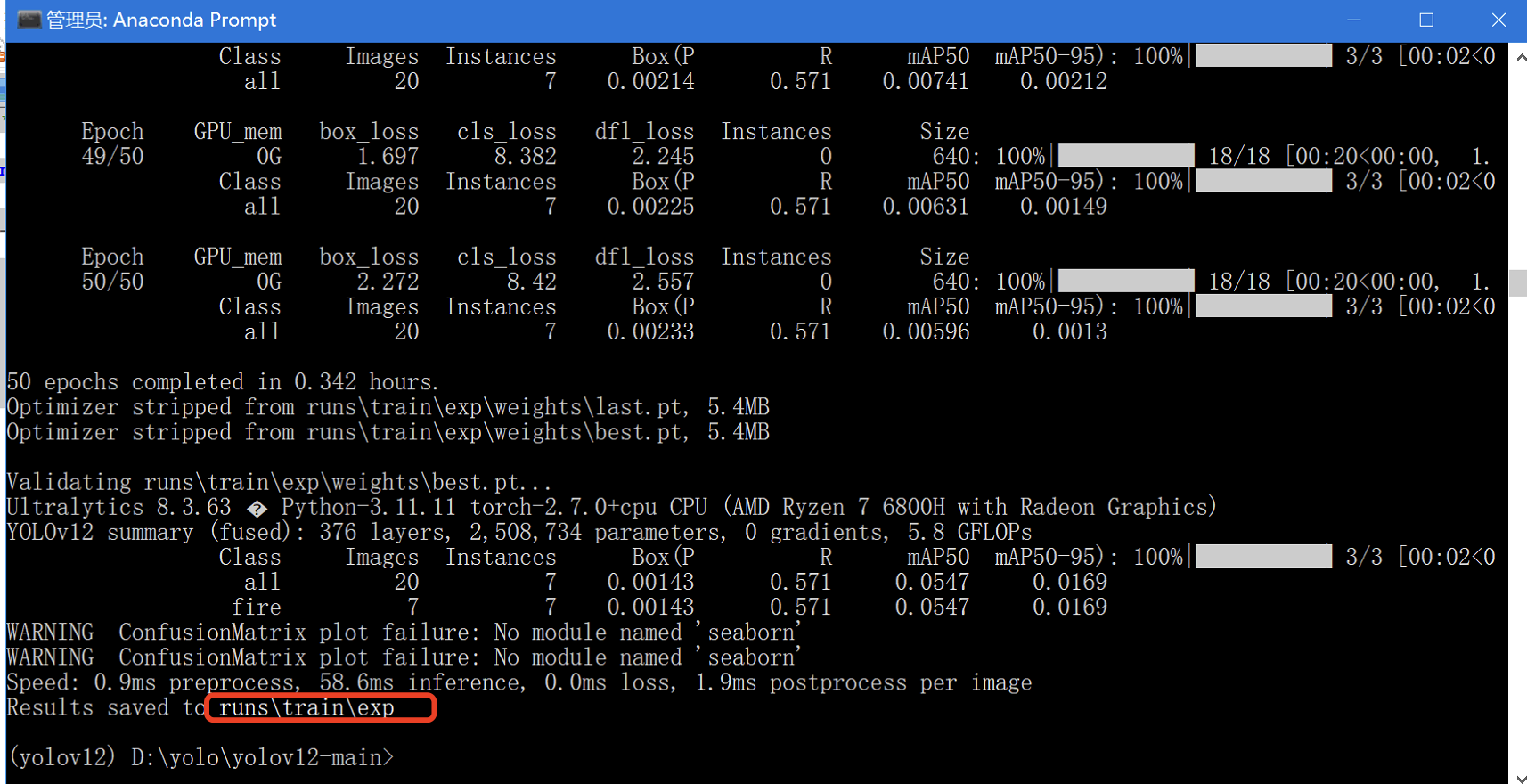Click the Box(P value 0.00214
The height and width of the screenshot is (784, 1527).
pyautogui.click(x=651, y=82)
